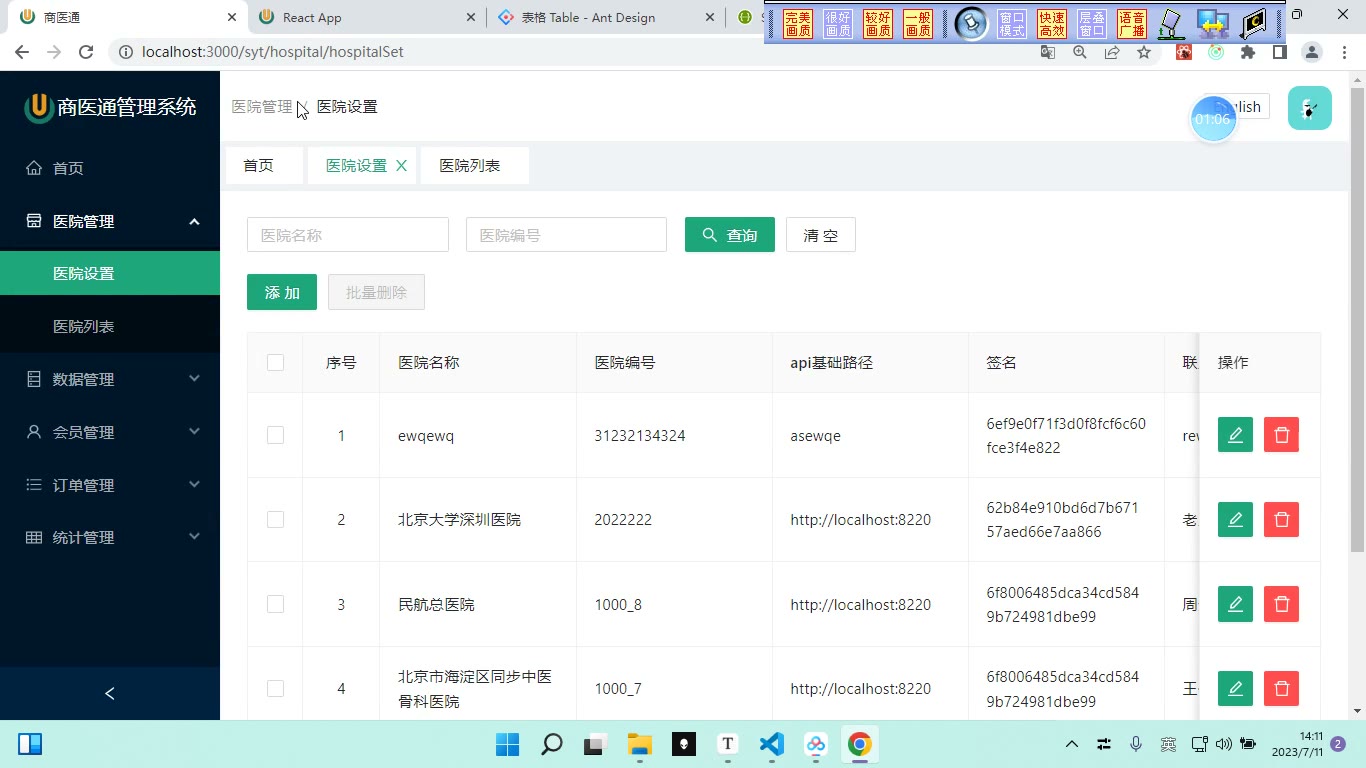The image size is (1366, 768).
Task: Click the browser back arrow
Action: coord(22,52)
